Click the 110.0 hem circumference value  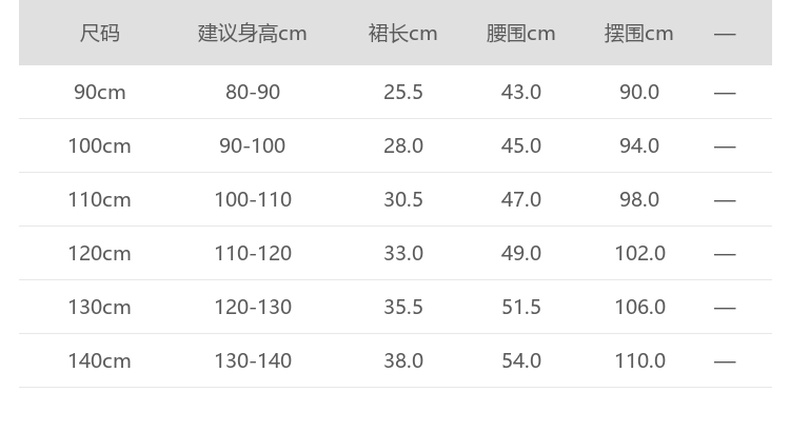pyautogui.click(x=640, y=361)
